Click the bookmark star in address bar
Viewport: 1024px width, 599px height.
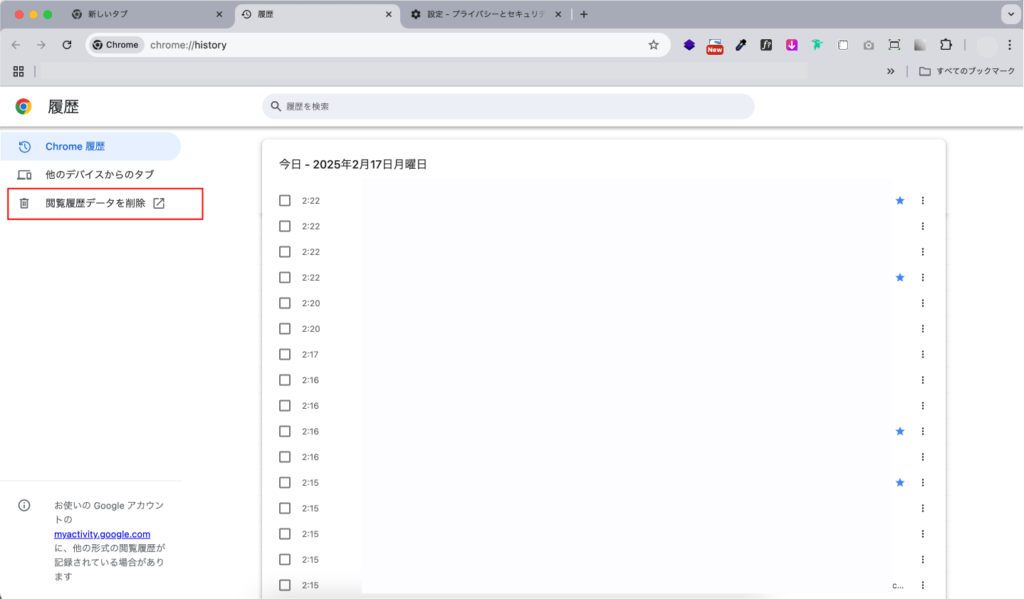[653, 45]
